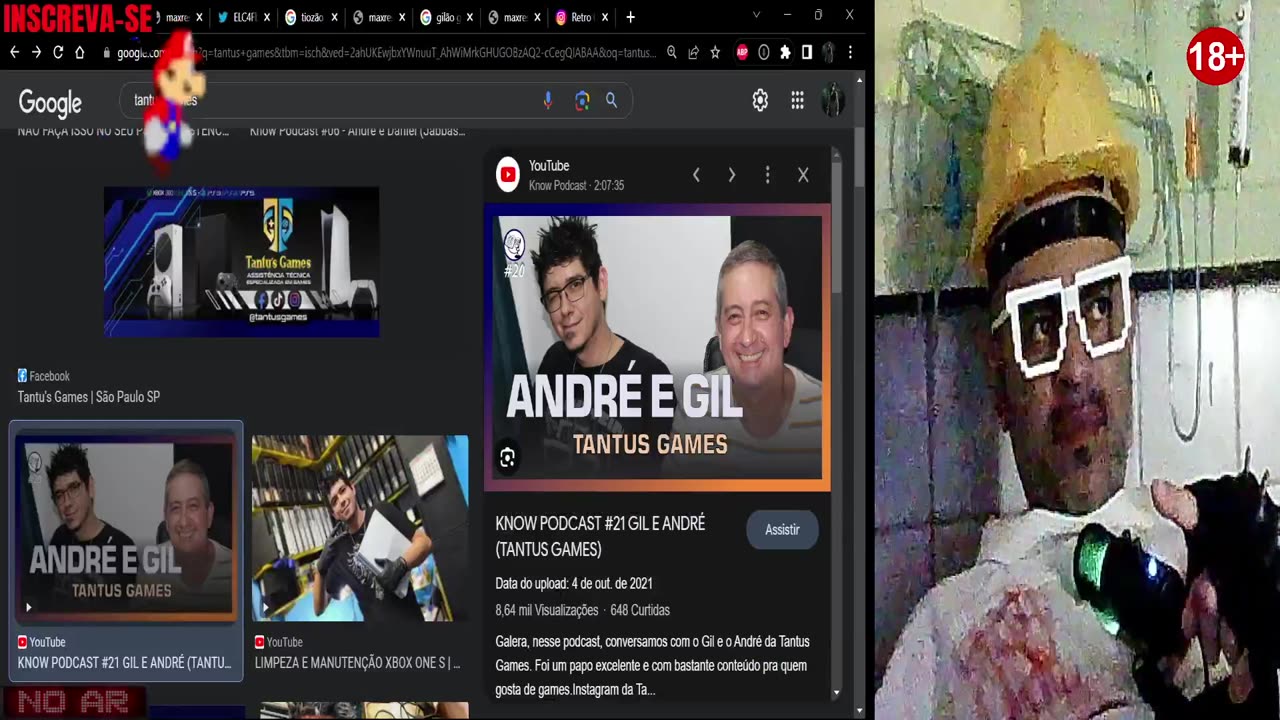Open KNOW PODCAST #21 GIL E ANDRÉ title link

click(600, 536)
